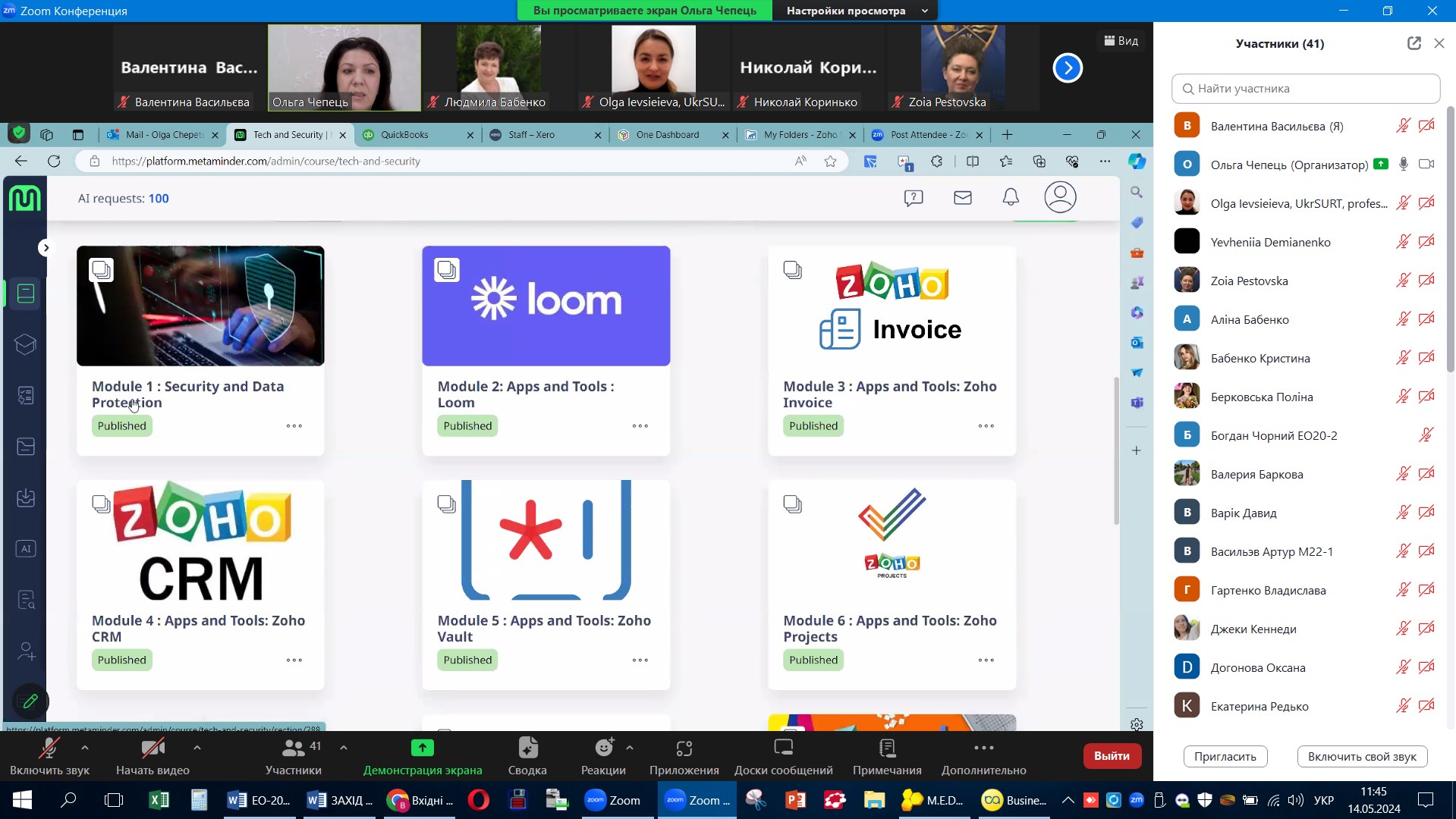
Task: Click browser refresh icon
Action: [x=54, y=162]
